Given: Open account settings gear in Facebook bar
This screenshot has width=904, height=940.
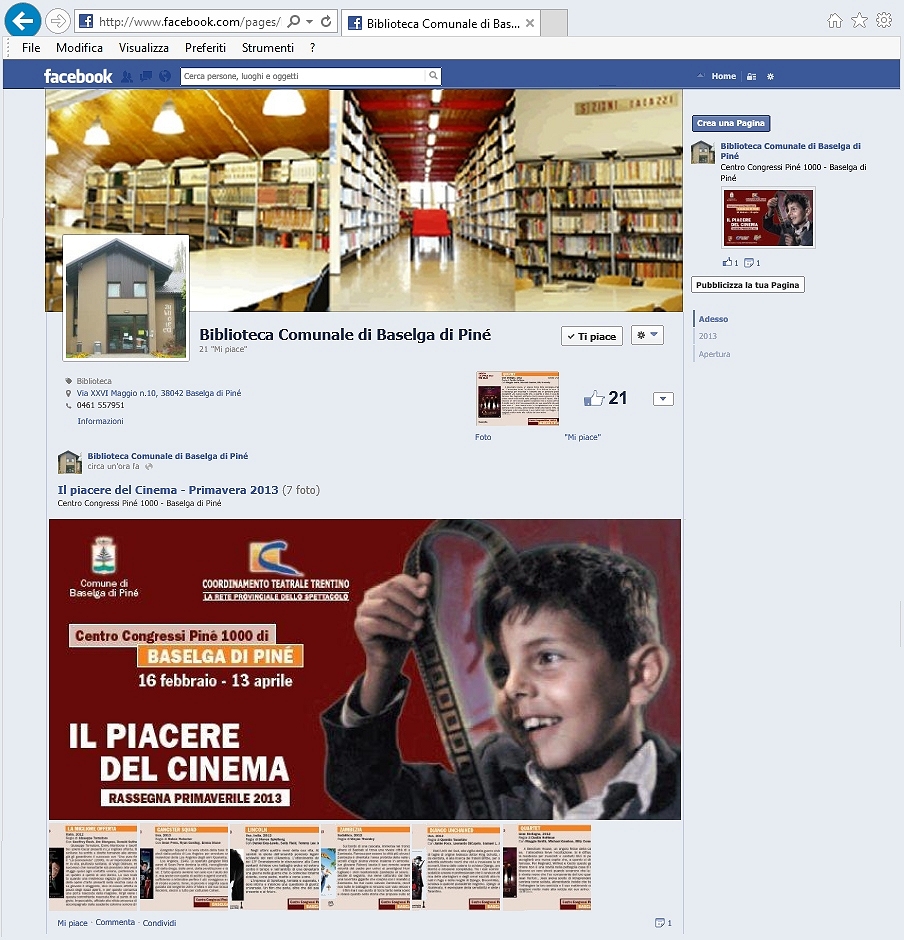Looking at the screenshot, I should click(x=770, y=77).
